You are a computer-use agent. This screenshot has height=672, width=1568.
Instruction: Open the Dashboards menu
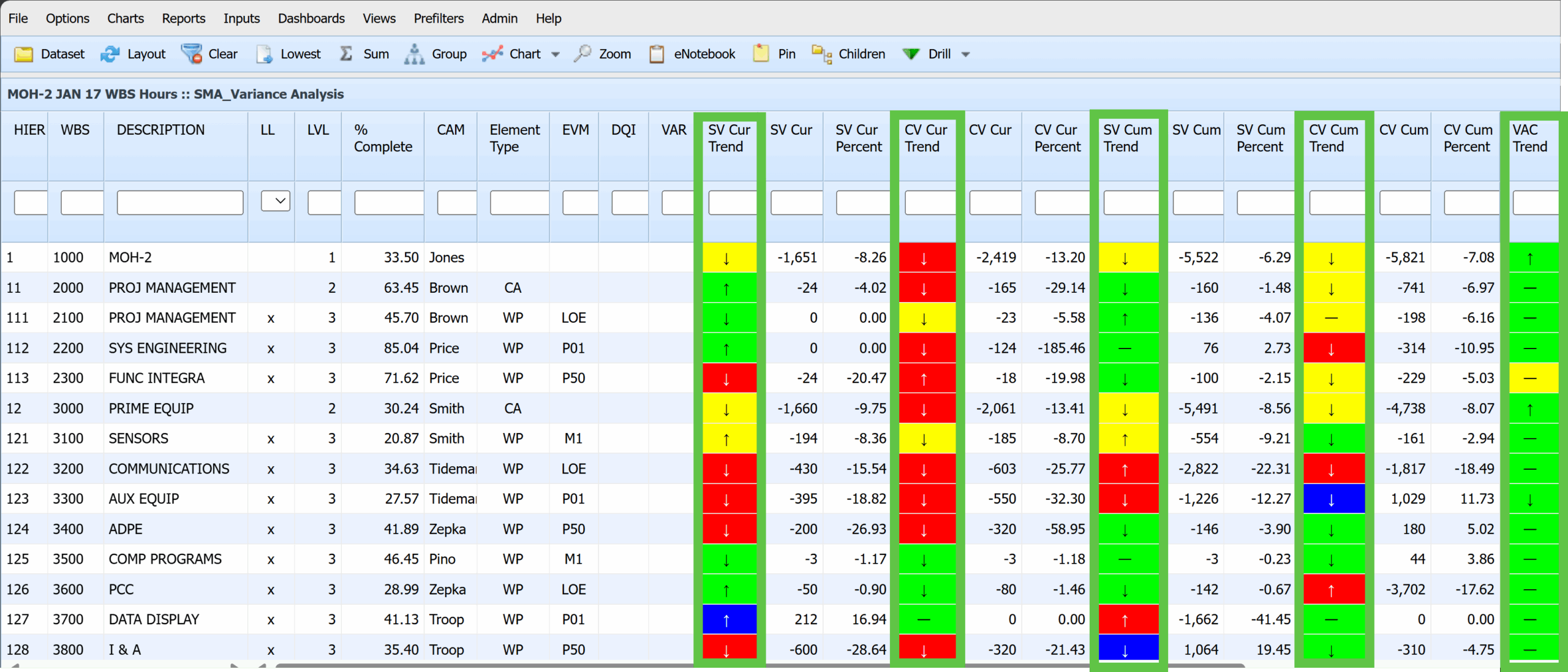coord(311,18)
